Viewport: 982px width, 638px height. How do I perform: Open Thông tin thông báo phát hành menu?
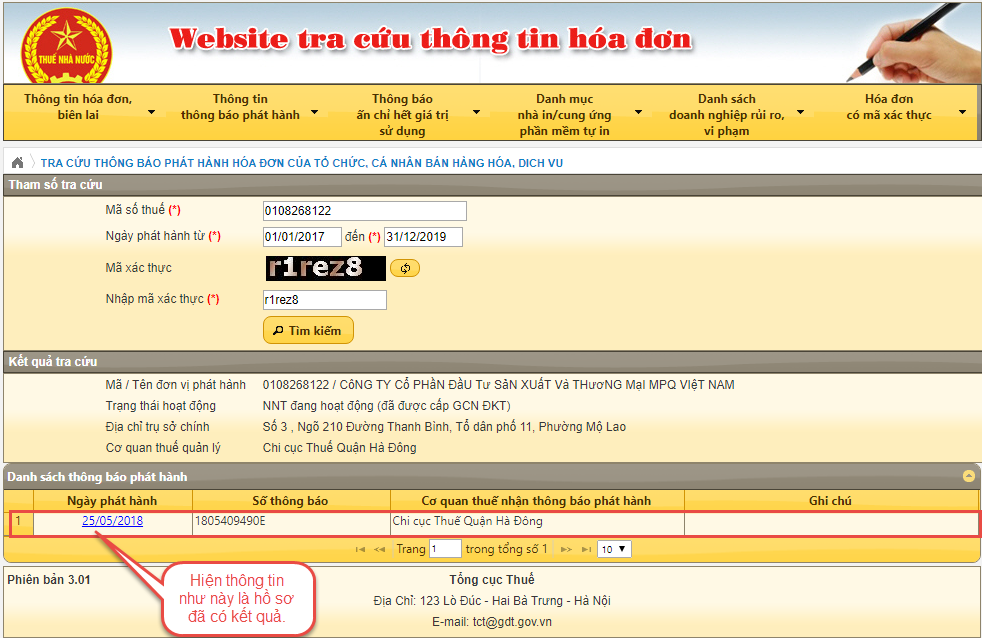240,107
